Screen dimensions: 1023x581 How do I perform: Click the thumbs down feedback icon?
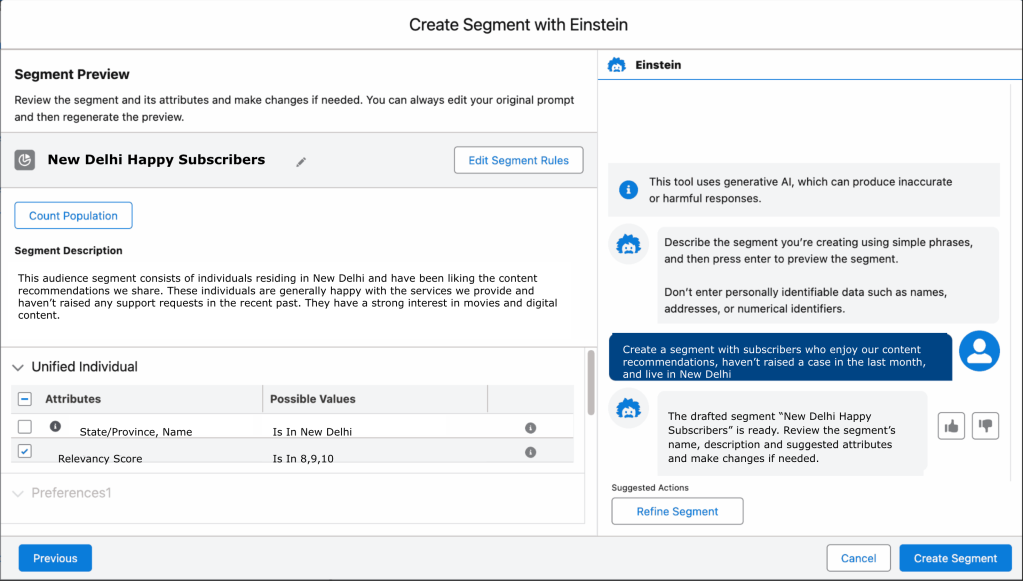click(x=986, y=426)
